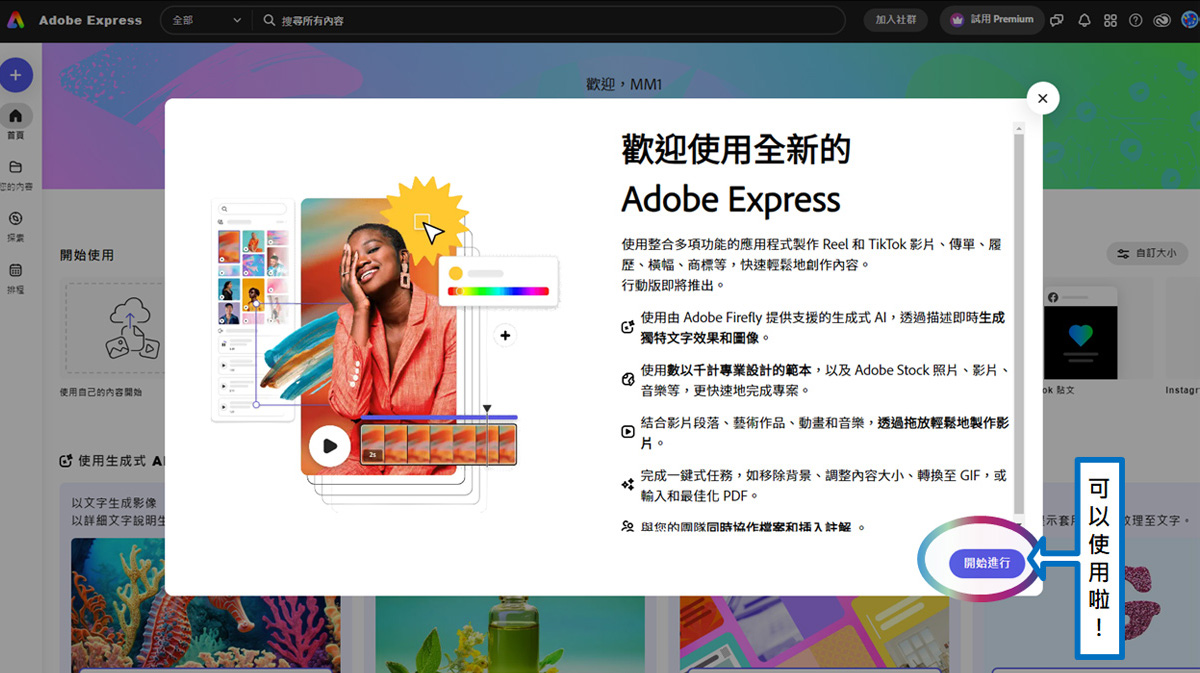Open 排程 schedule in sidebar
The image size is (1200, 673).
click(16, 278)
